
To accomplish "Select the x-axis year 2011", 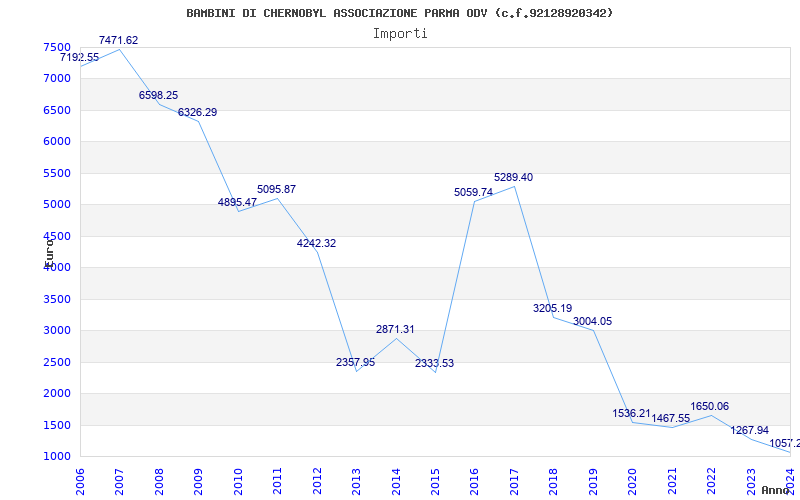I will [277, 482].
